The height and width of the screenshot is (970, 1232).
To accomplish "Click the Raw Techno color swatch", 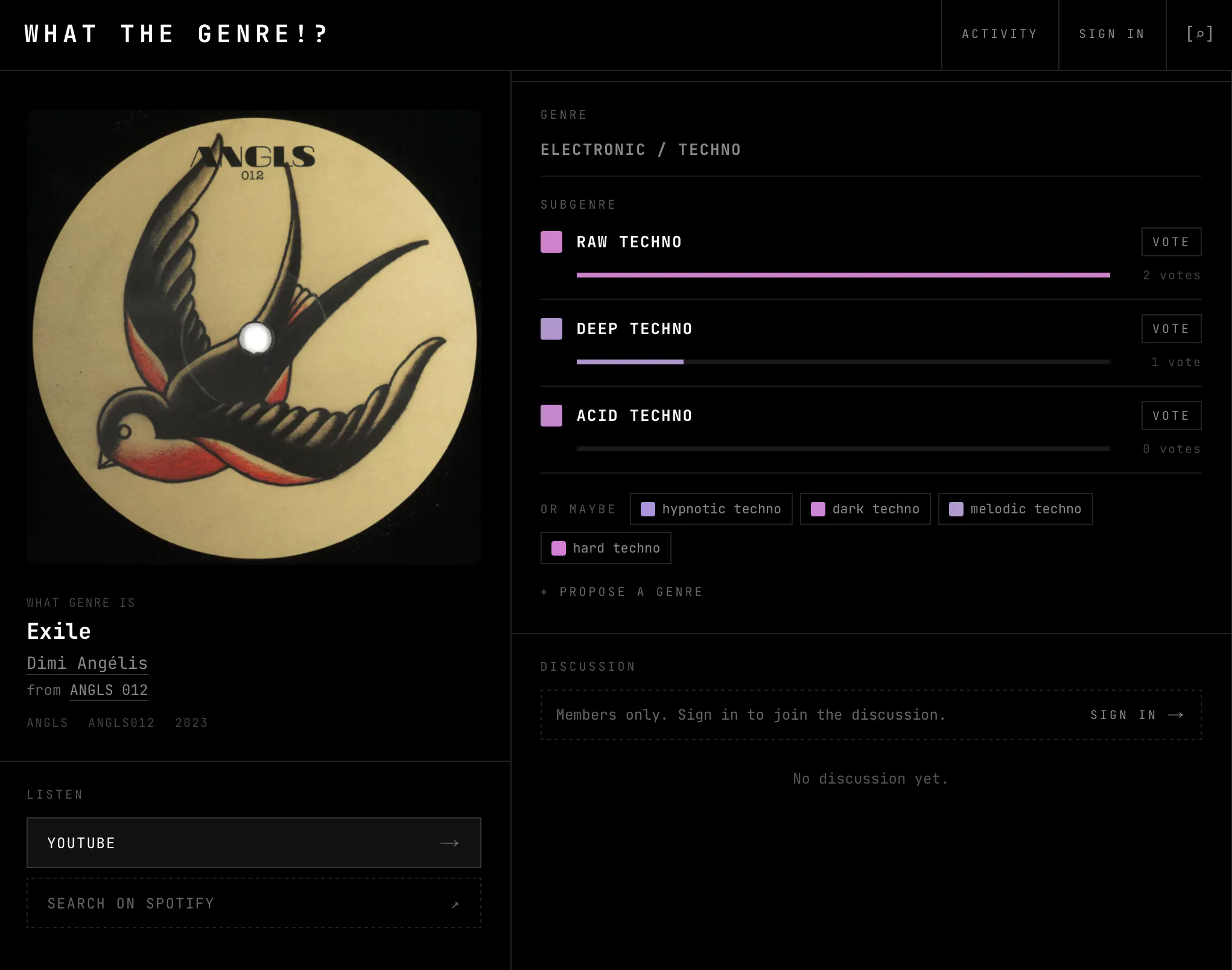I will pyautogui.click(x=551, y=242).
